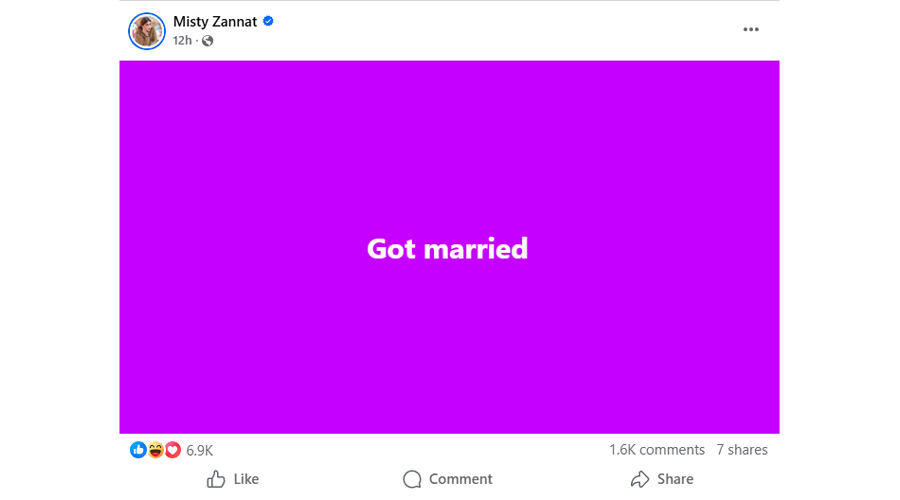This screenshot has width=900, height=500.
Task: Open the three-dot post options menu
Action: click(751, 30)
